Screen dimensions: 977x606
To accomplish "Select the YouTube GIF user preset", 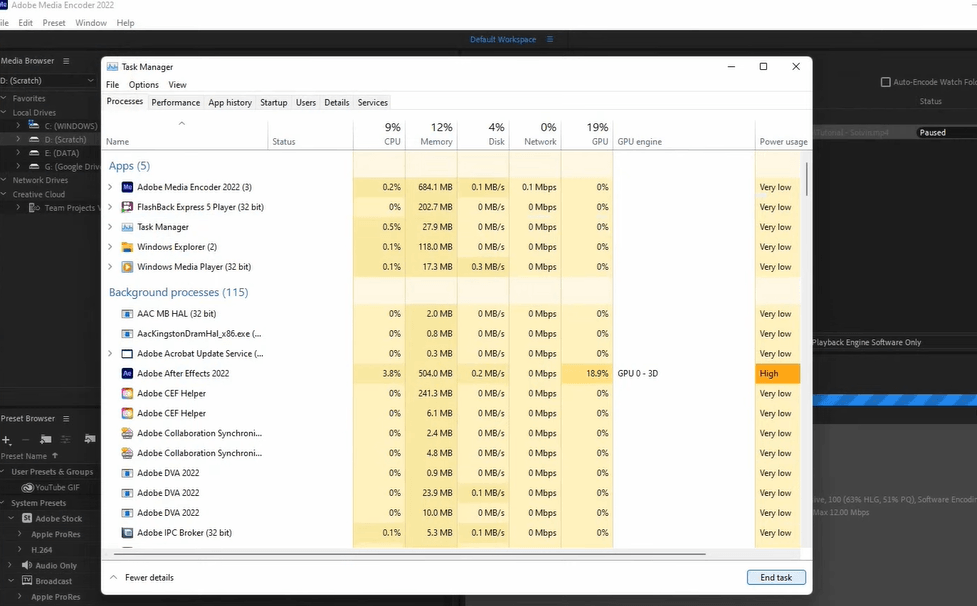I will (x=57, y=488).
